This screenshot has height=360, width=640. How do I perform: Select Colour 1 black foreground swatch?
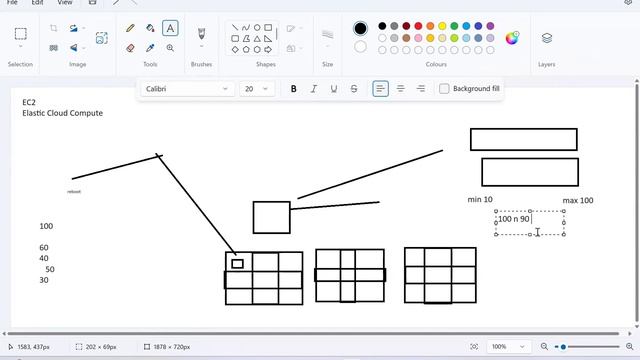pyautogui.click(x=360, y=28)
